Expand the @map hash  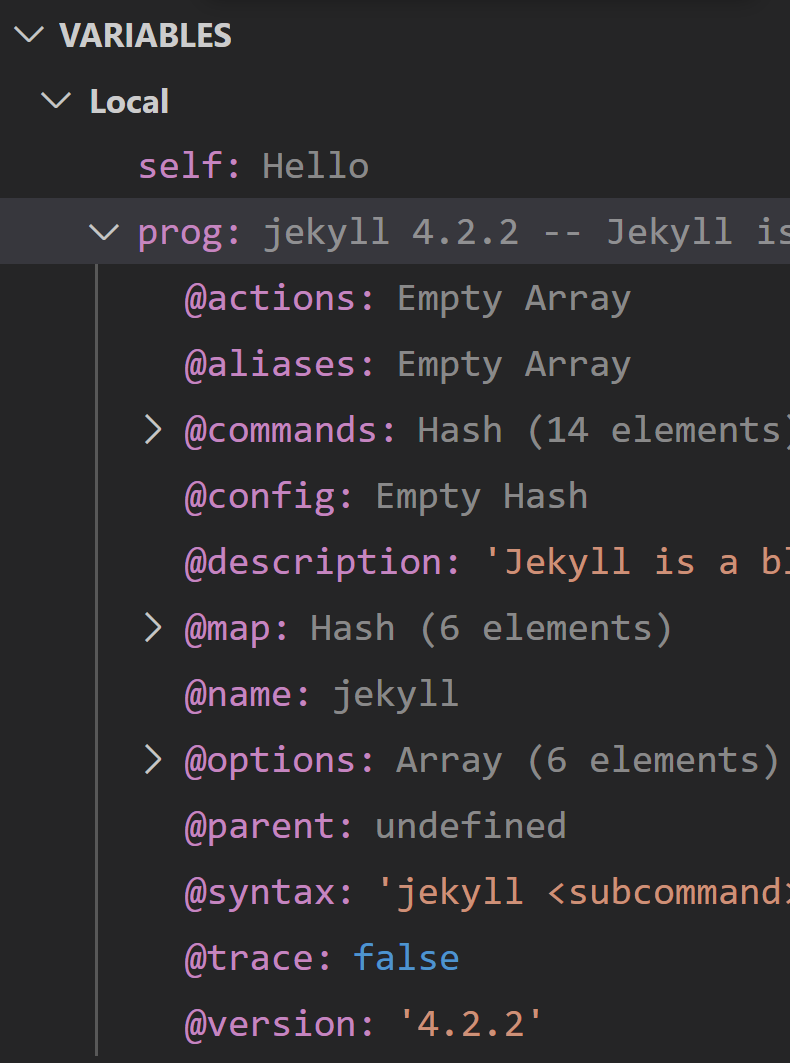click(154, 627)
